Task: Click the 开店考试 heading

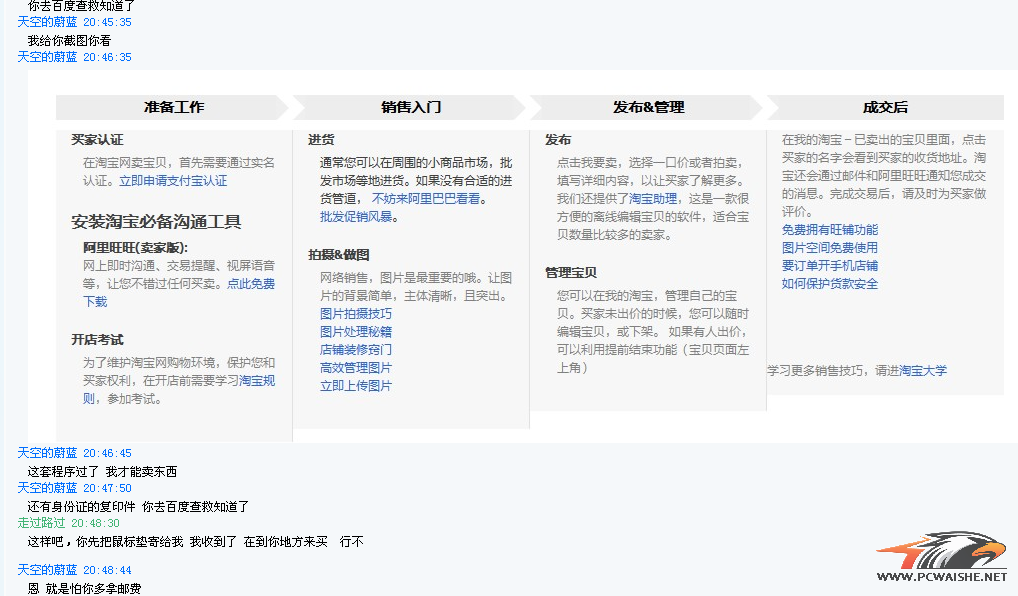Action: tap(97, 340)
